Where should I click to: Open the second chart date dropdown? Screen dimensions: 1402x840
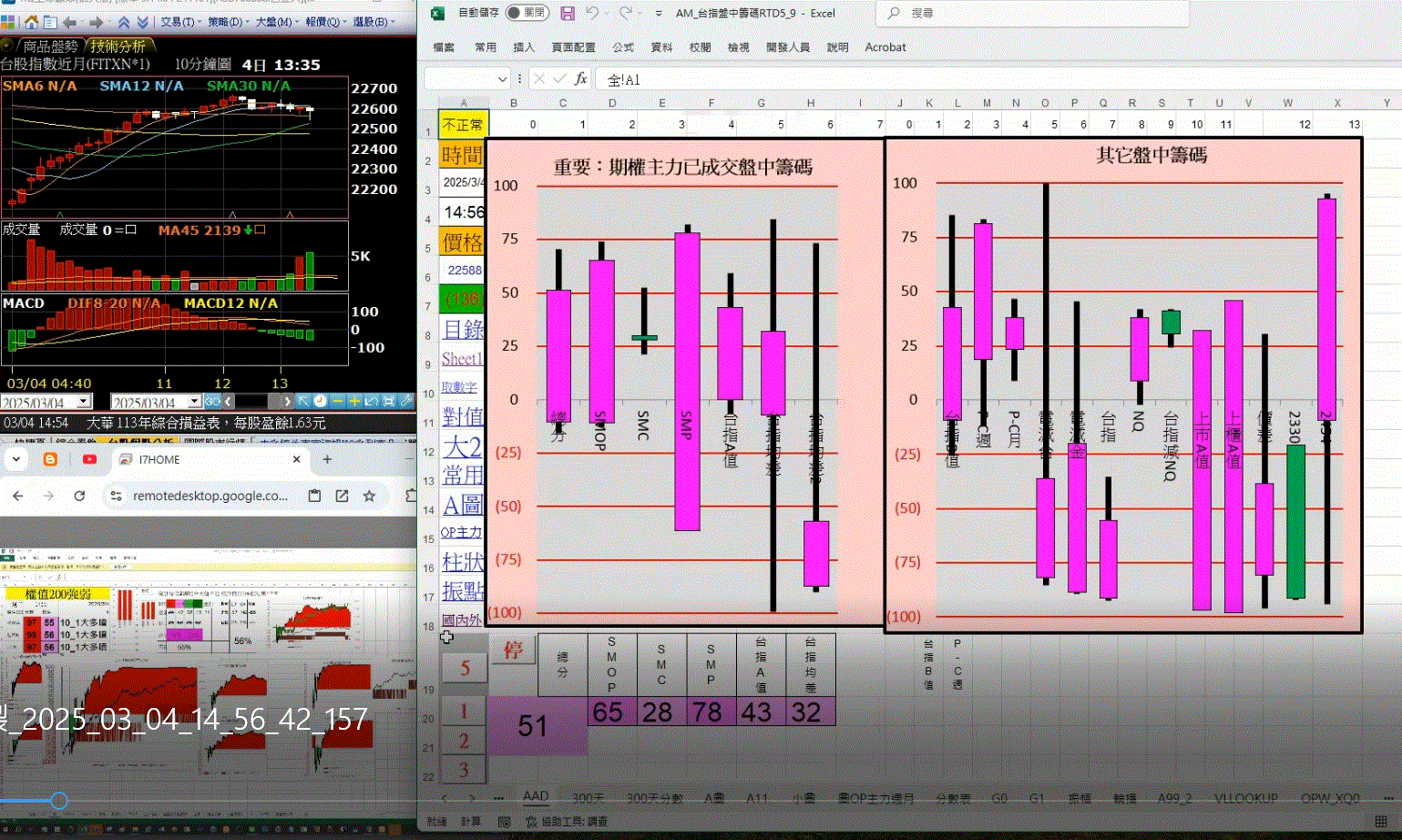(194, 401)
